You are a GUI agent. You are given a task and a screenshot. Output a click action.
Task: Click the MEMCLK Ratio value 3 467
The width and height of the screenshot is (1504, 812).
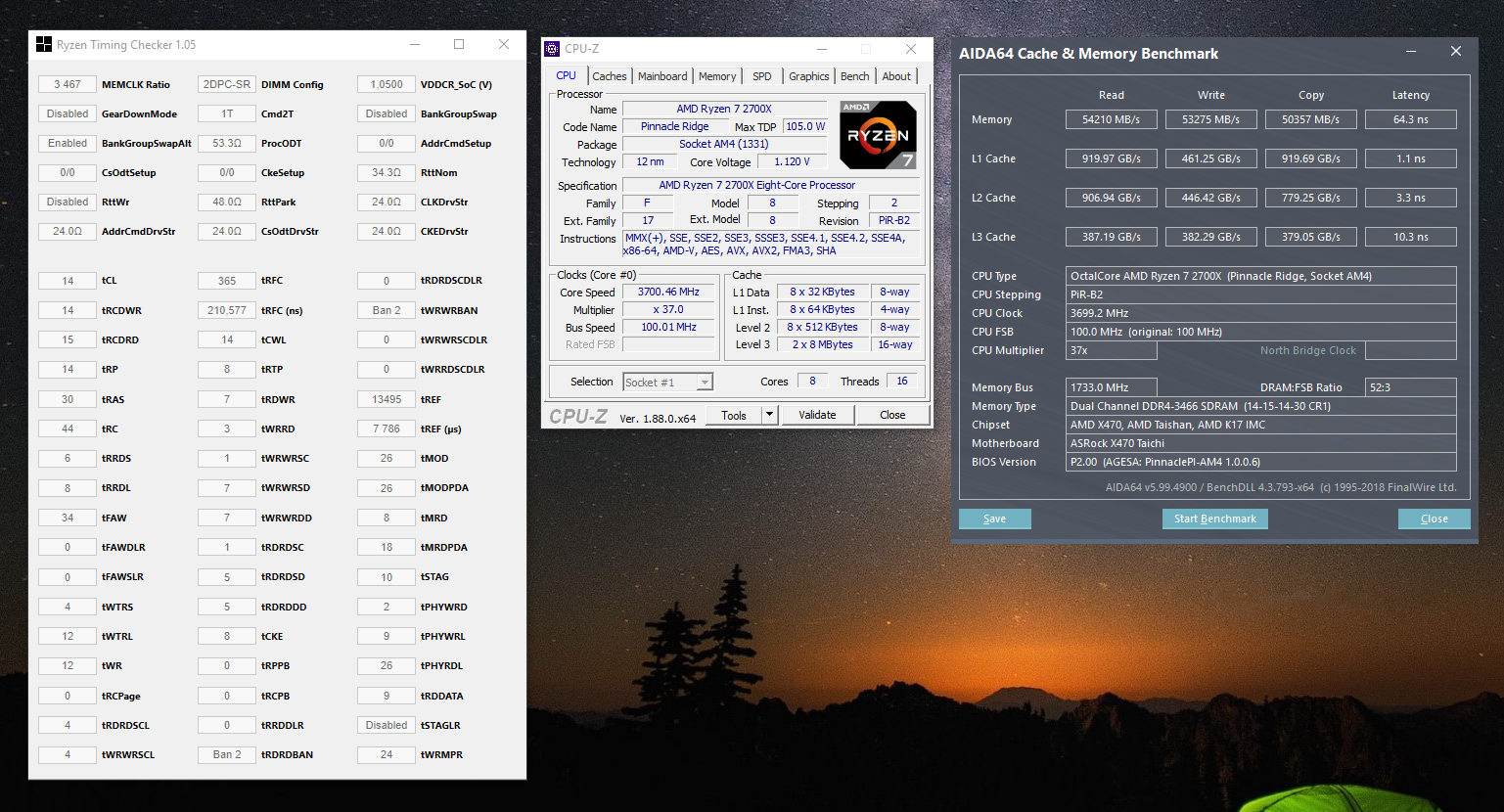(68, 84)
